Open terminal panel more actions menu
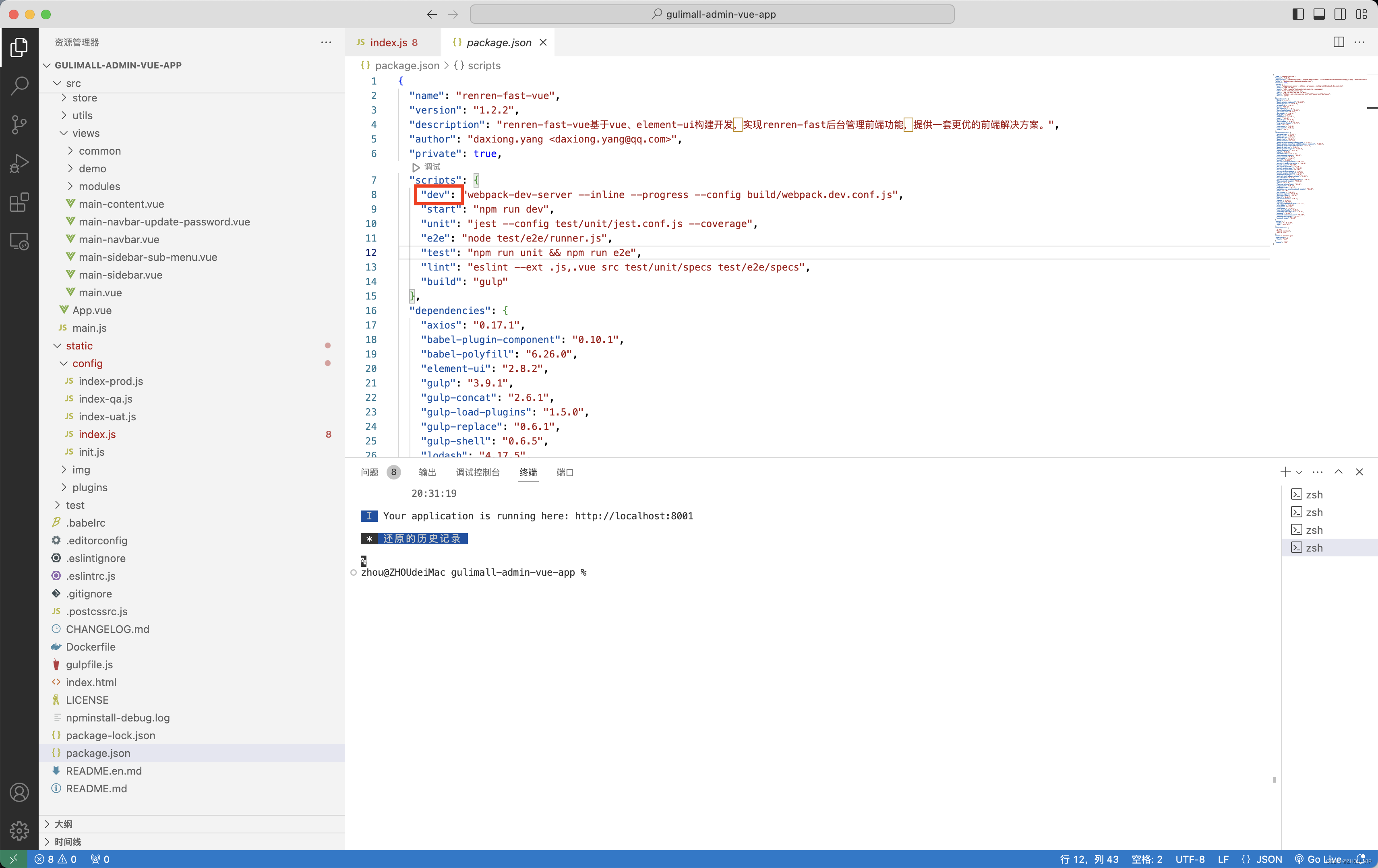This screenshot has width=1378, height=868. click(1317, 472)
